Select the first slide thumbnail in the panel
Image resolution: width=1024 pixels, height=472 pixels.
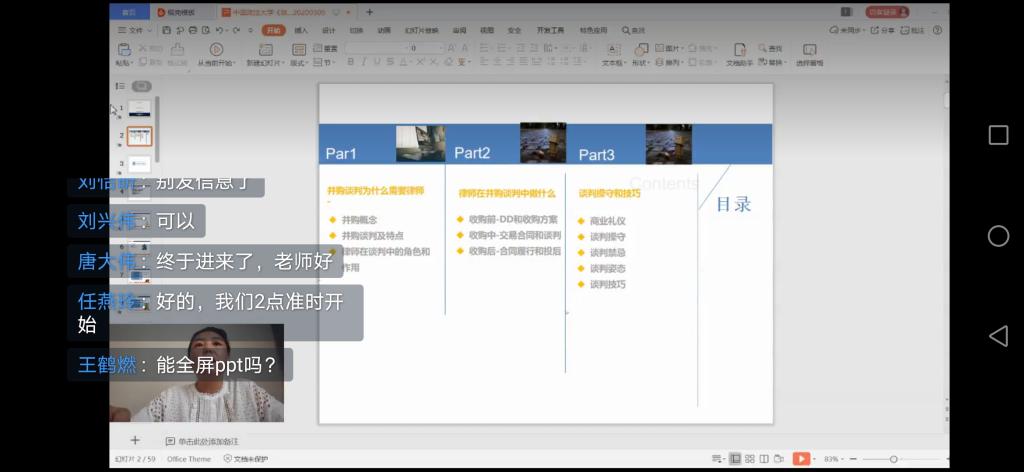pos(139,108)
